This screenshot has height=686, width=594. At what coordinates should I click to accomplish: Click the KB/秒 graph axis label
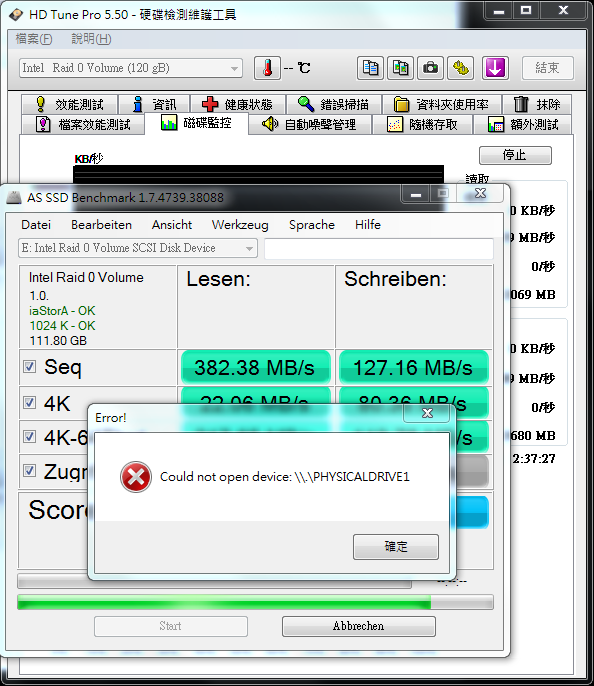pos(89,159)
